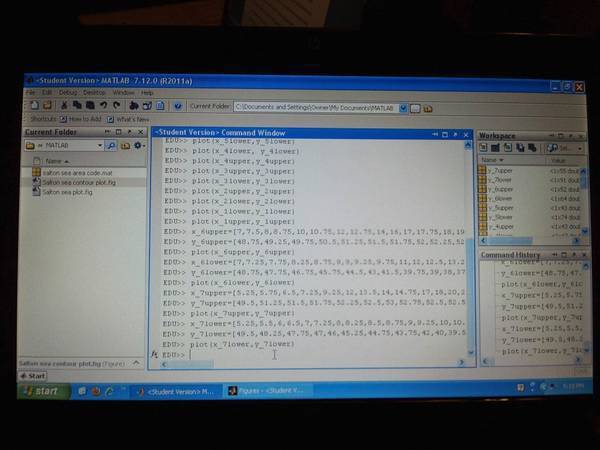This screenshot has height=450, width=600.
Task: Open GUIDE from the main toolbar
Action: tap(147, 106)
